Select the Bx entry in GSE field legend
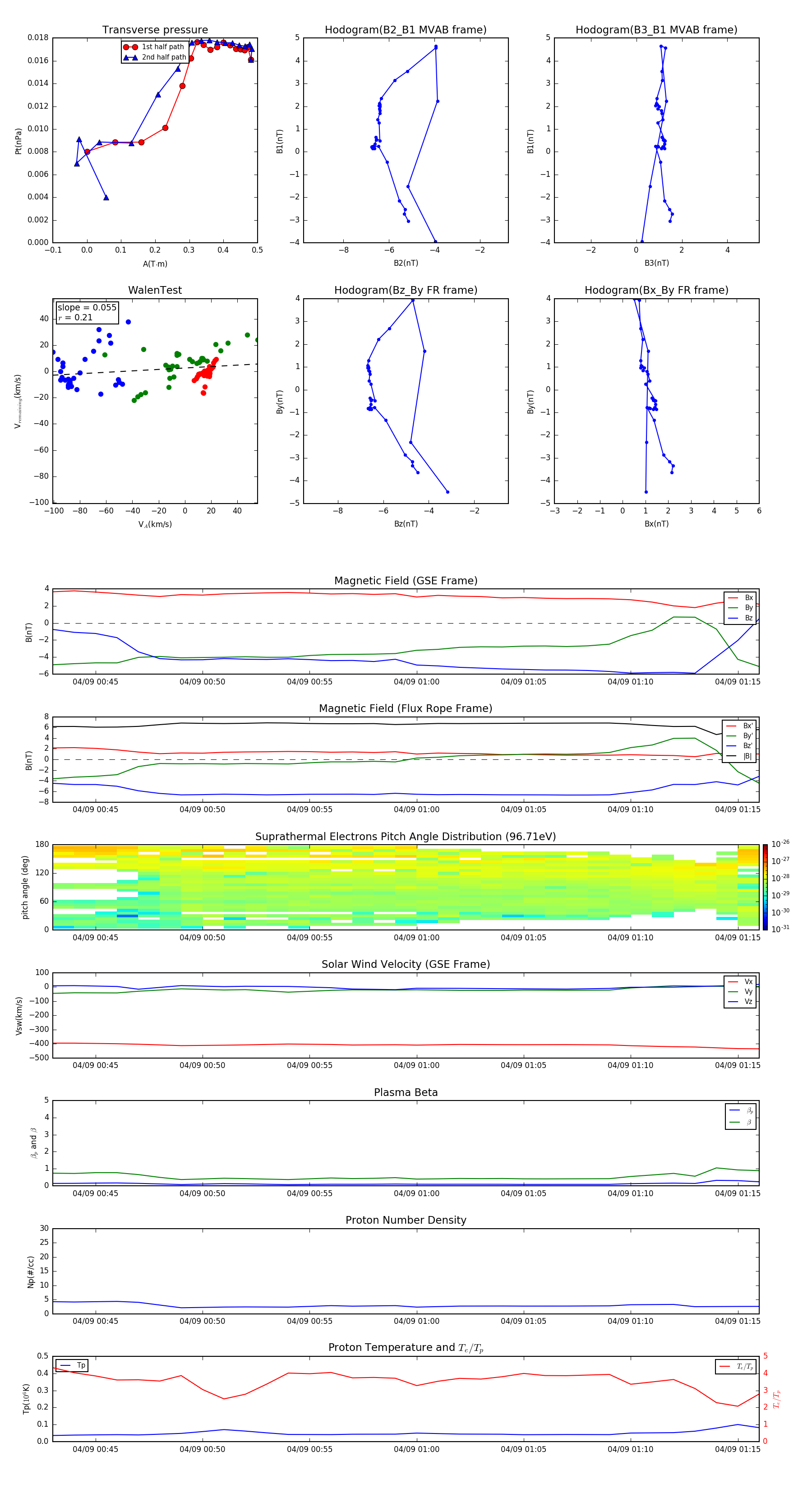The width and height of the screenshot is (812, 1489). [x=740, y=598]
